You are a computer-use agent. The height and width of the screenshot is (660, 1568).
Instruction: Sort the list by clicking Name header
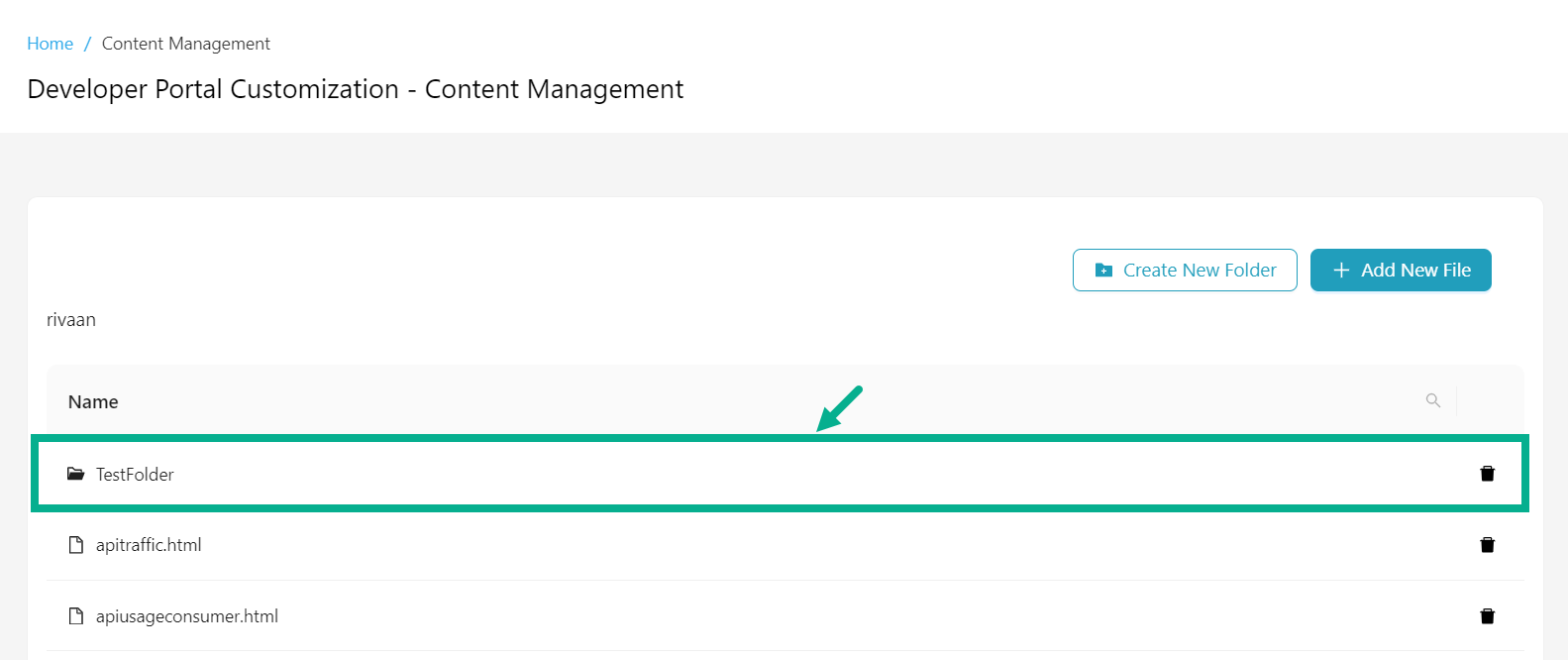pyautogui.click(x=93, y=400)
